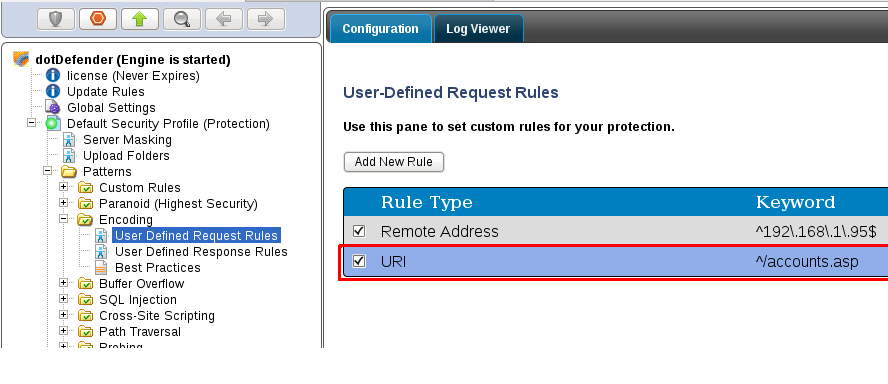Image resolution: width=888 pixels, height=384 pixels.
Task: Expand the Custom Rules folder
Action: point(63,186)
